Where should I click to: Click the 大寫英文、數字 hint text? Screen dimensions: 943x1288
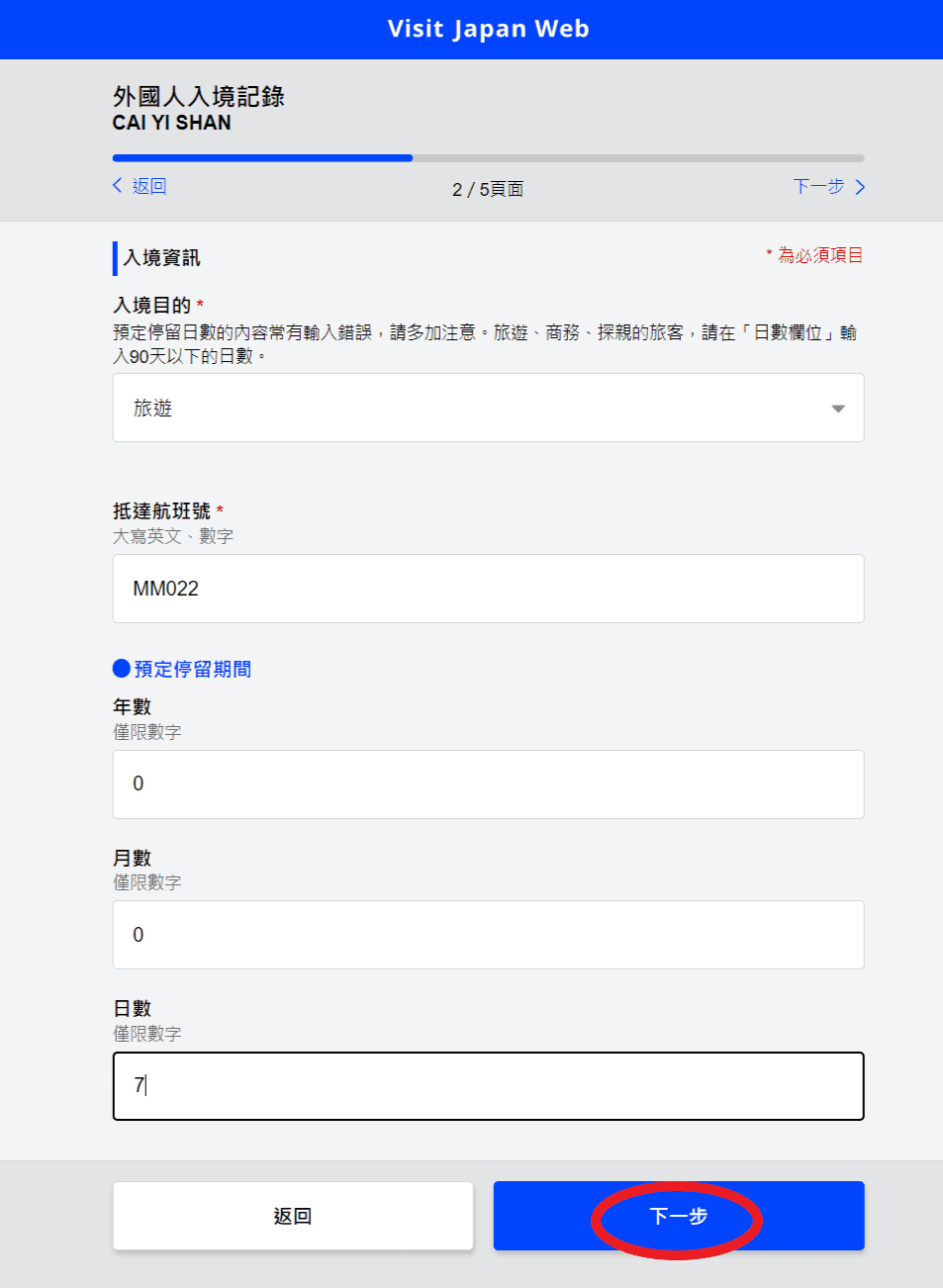coord(173,536)
